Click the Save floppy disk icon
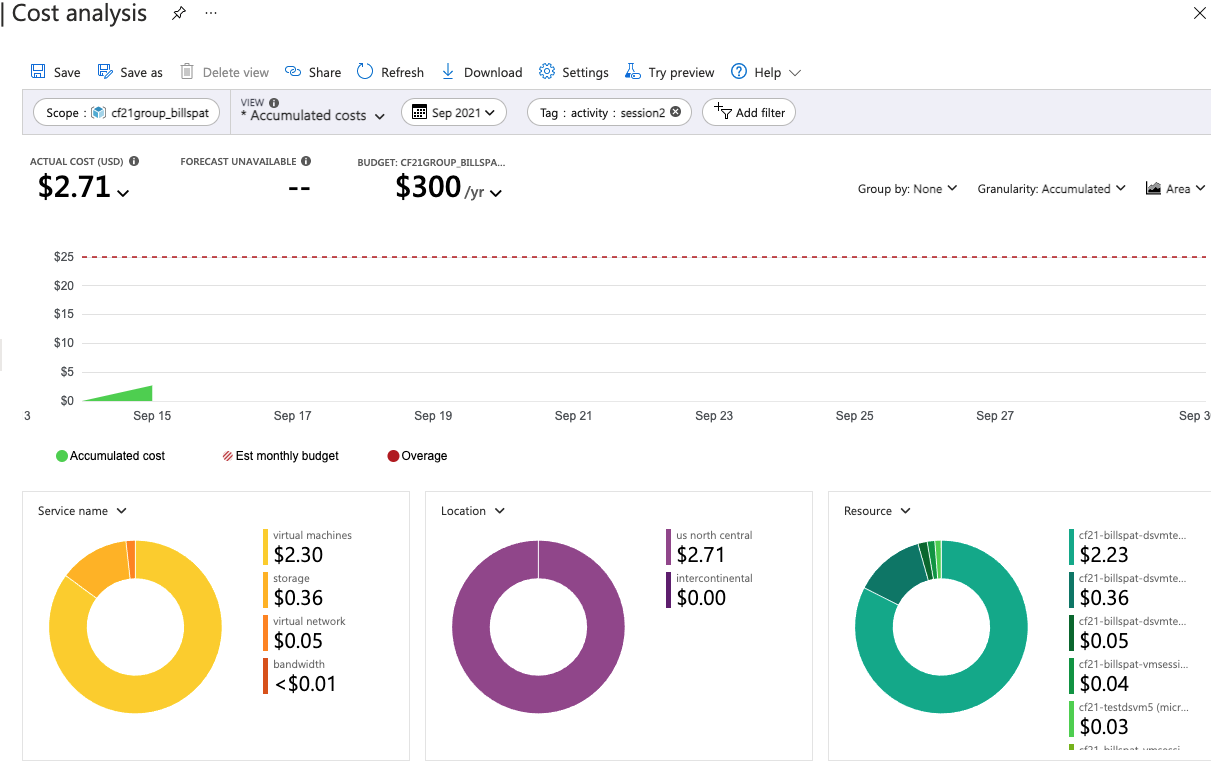The height and width of the screenshot is (762, 1211). pos(38,72)
